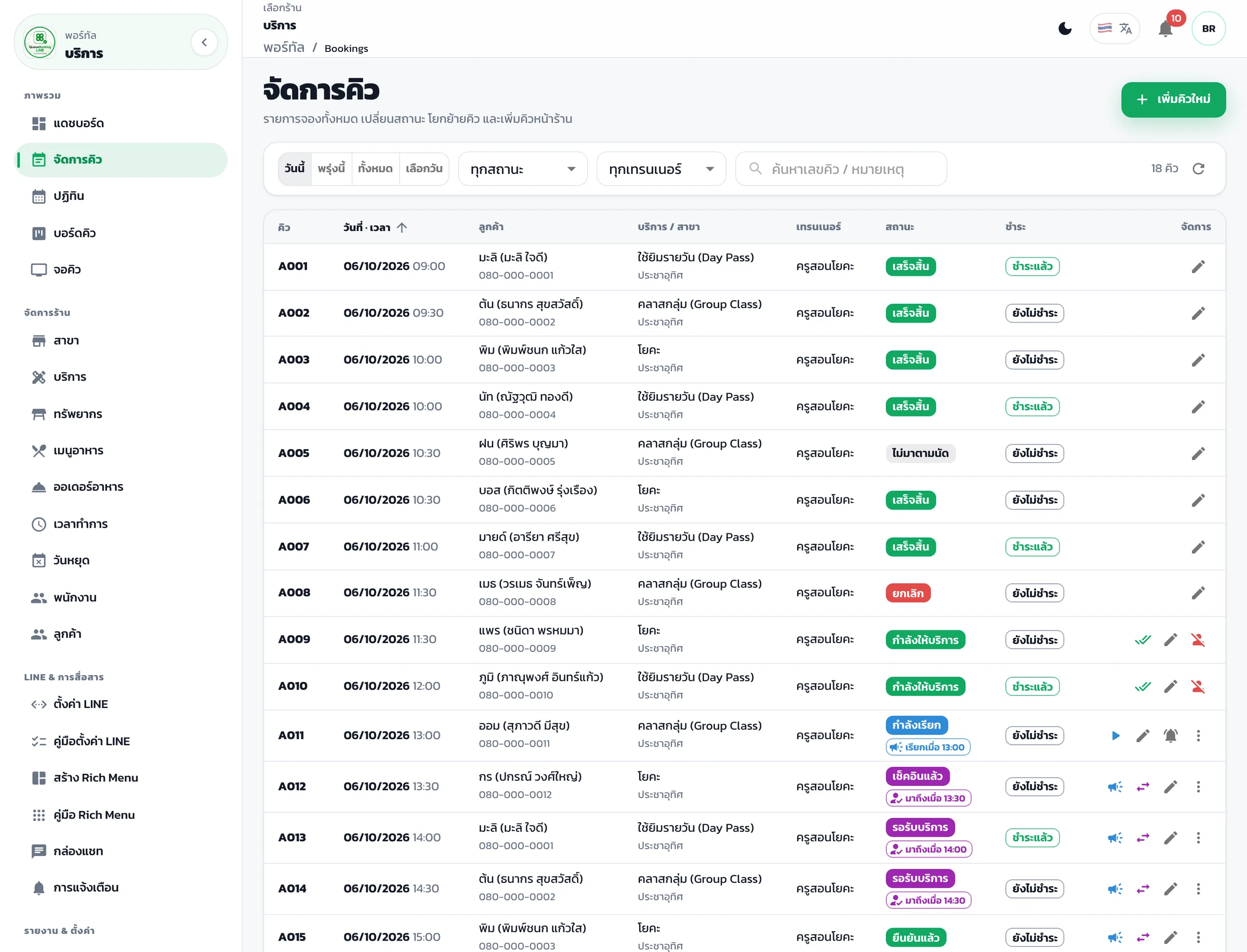The width and height of the screenshot is (1247, 952).
Task: Open ปฏิทิน in the sidebar
Action: coord(121,196)
